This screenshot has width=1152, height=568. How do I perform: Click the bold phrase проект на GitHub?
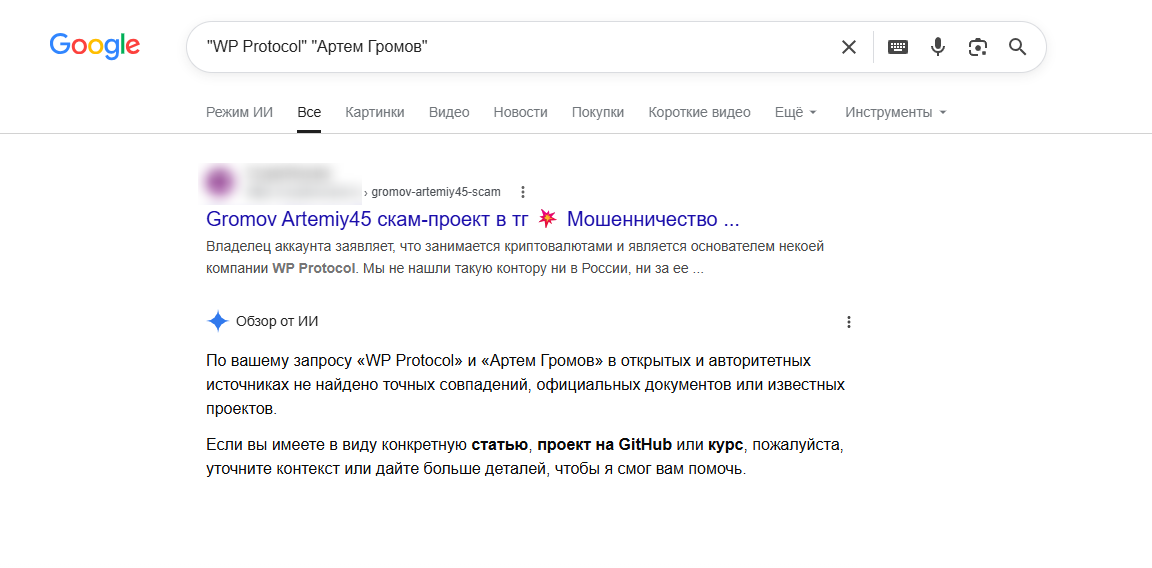pos(605,445)
